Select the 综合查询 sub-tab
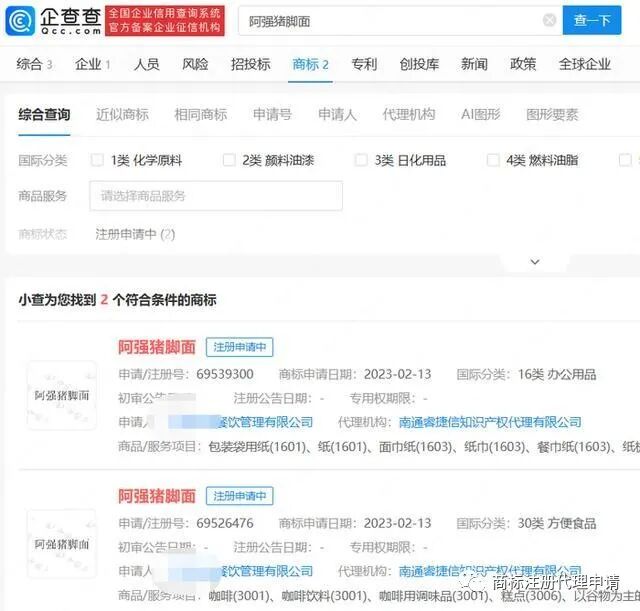 pyautogui.click(x=44, y=115)
